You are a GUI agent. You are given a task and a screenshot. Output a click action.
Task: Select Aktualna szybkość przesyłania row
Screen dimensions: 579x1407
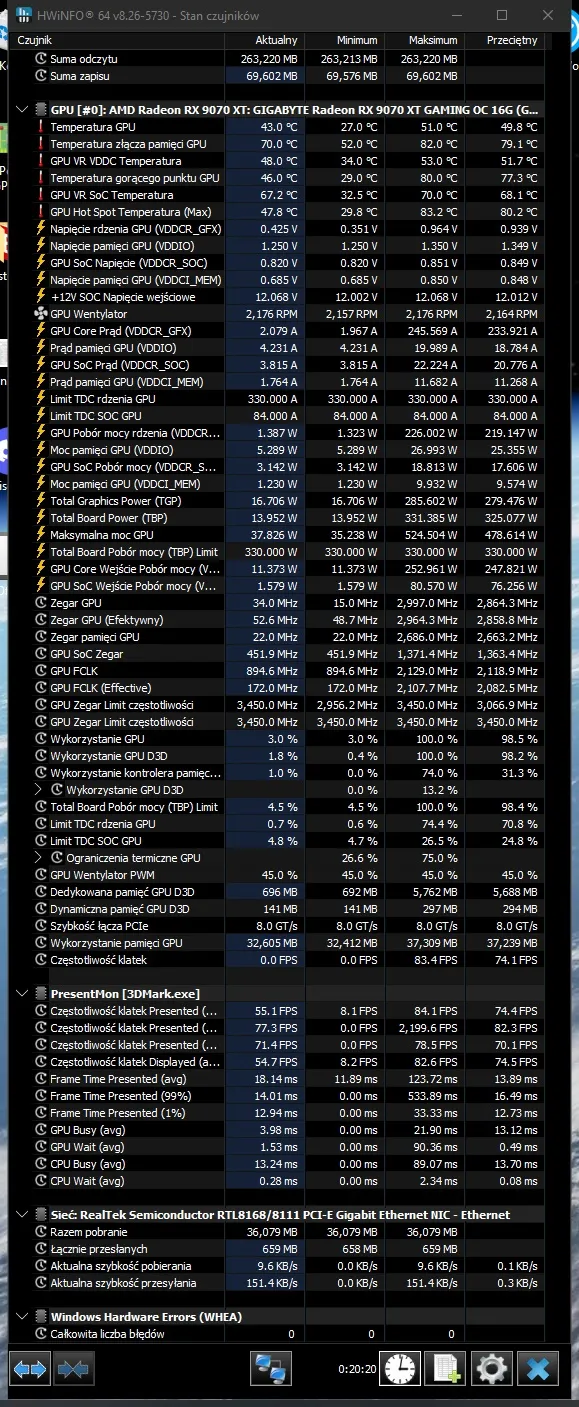click(278, 1283)
